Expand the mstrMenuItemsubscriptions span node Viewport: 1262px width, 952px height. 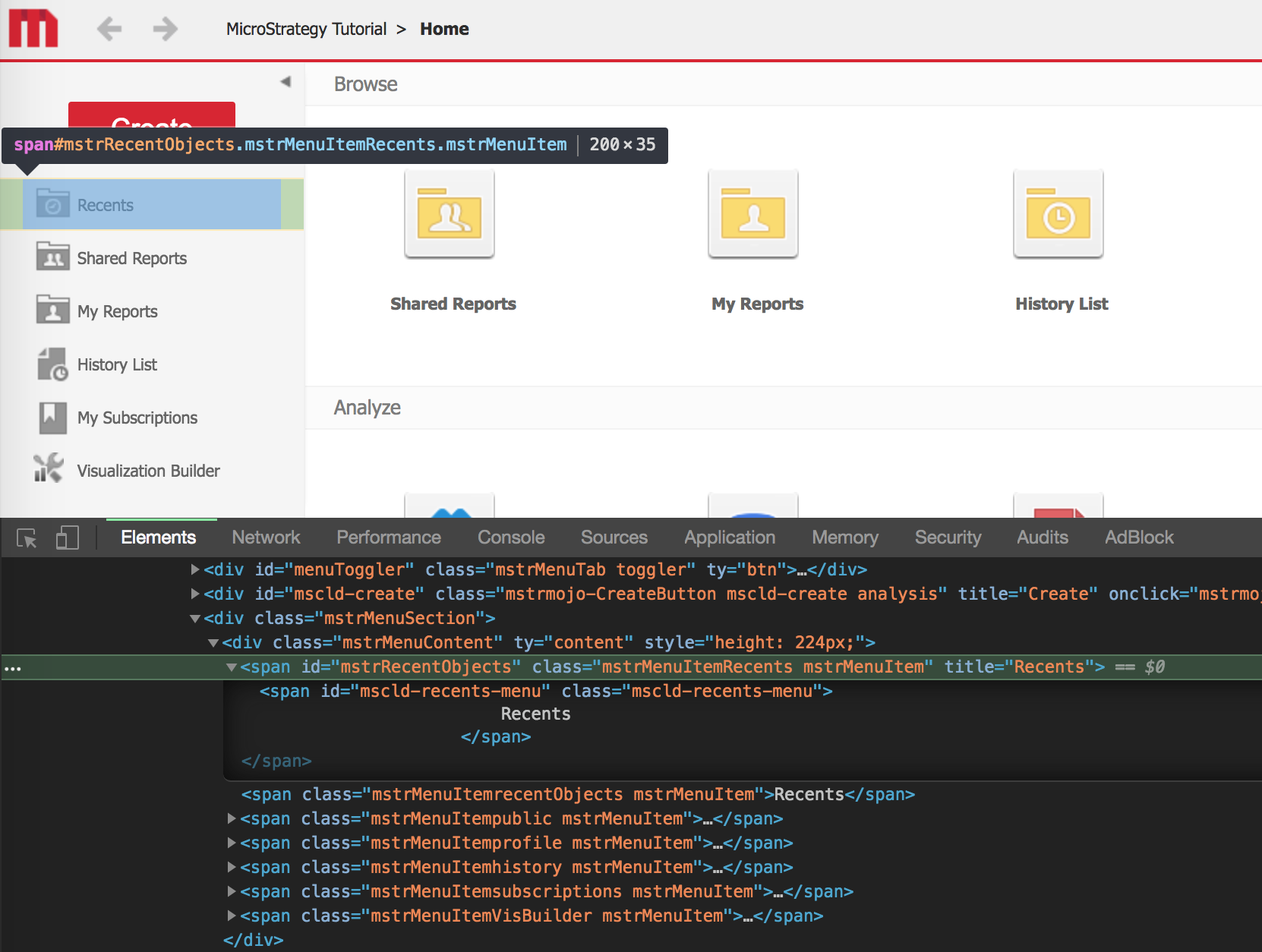click(232, 891)
